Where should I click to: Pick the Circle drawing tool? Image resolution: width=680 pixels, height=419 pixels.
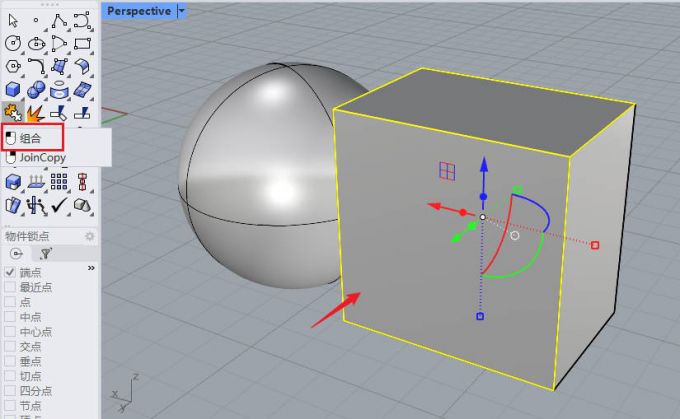coord(13,43)
